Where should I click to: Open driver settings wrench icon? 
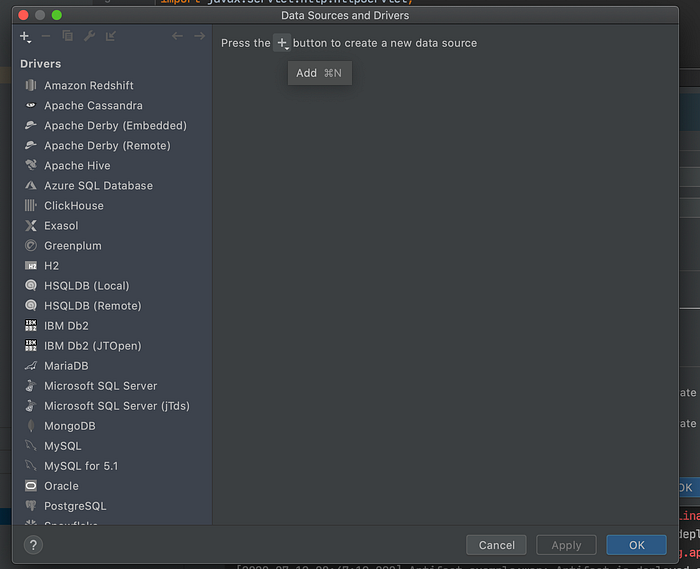click(x=89, y=36)
